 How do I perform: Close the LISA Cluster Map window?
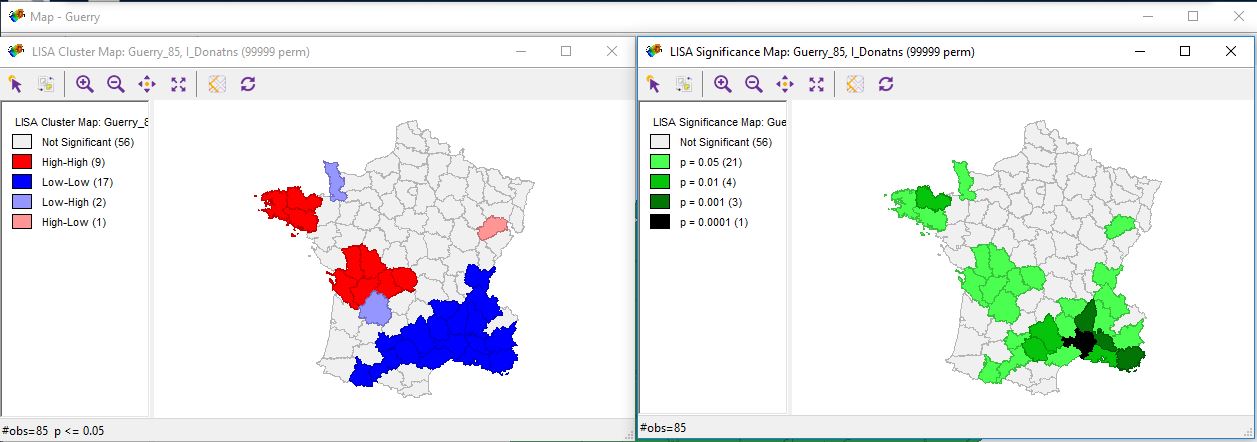click(x=612, y=51)
